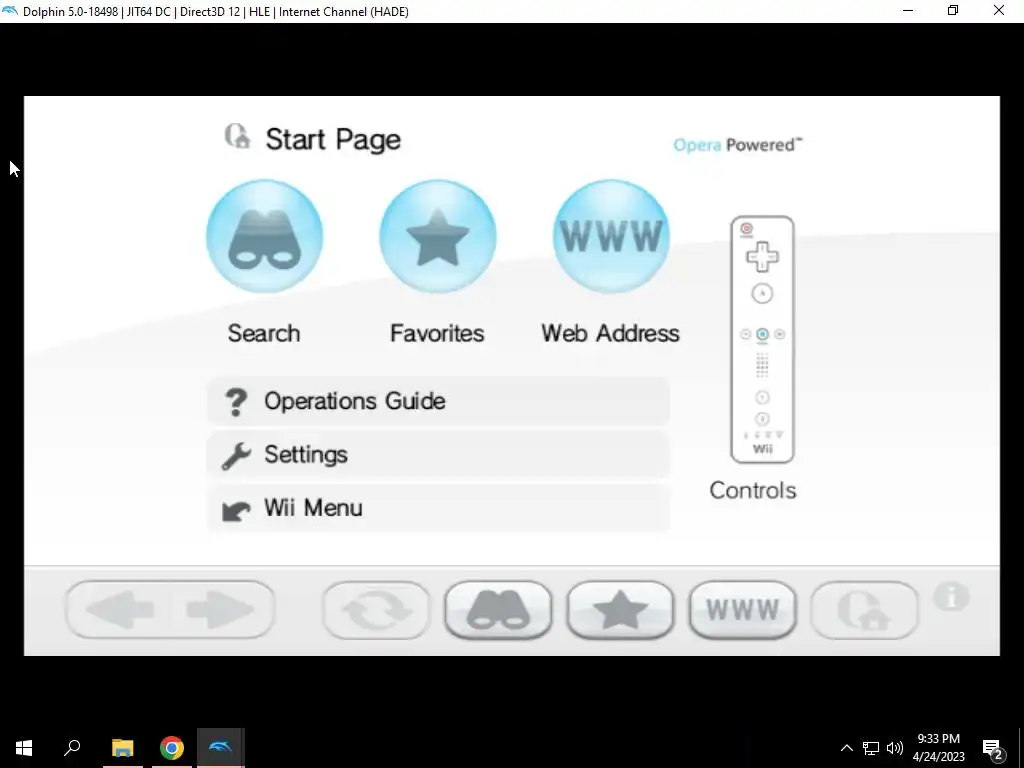
Task: Click the back arrow in bottom toolbar
Action: [x=120, y=610]
